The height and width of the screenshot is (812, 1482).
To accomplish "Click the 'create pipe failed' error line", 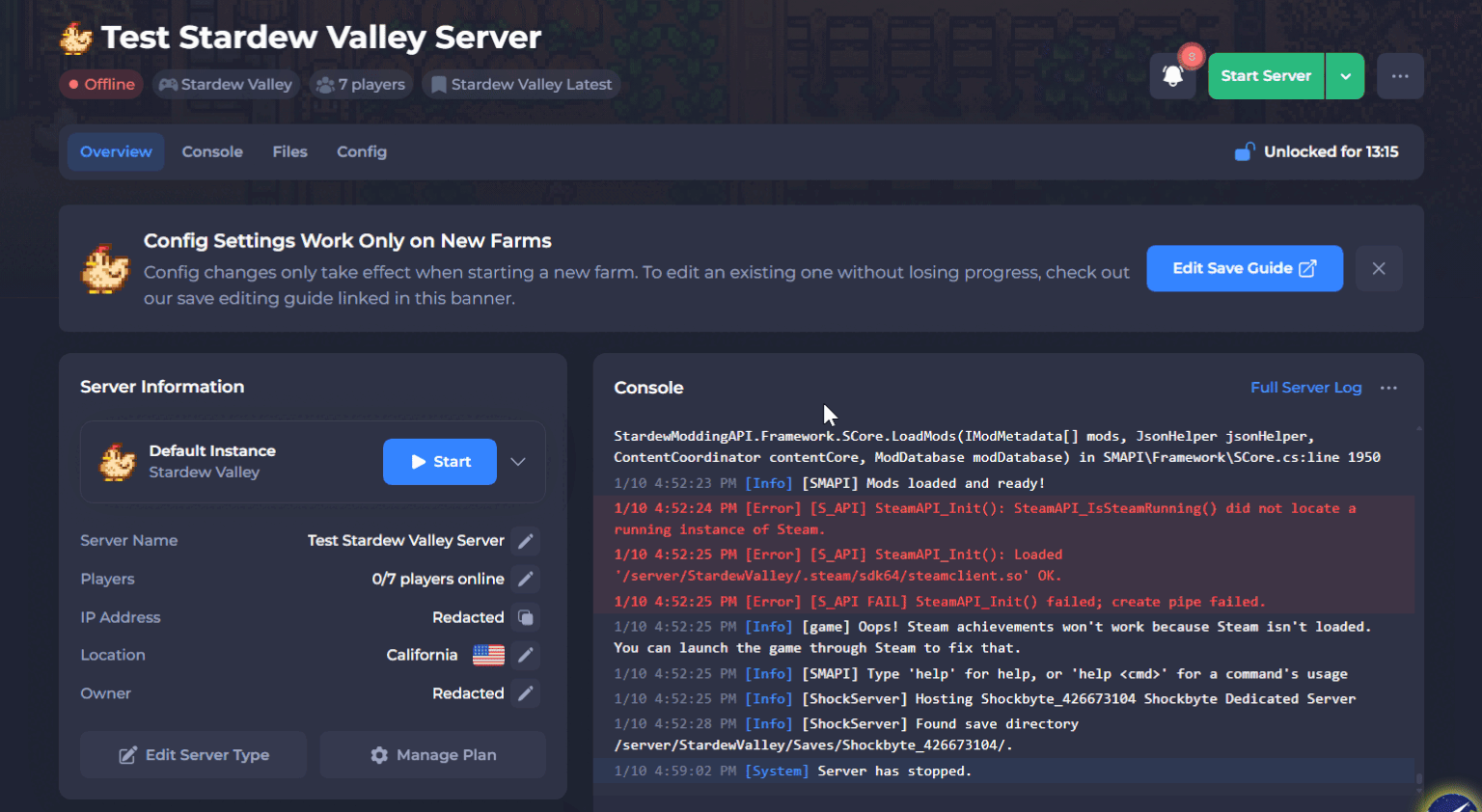I will point(1004,602).
